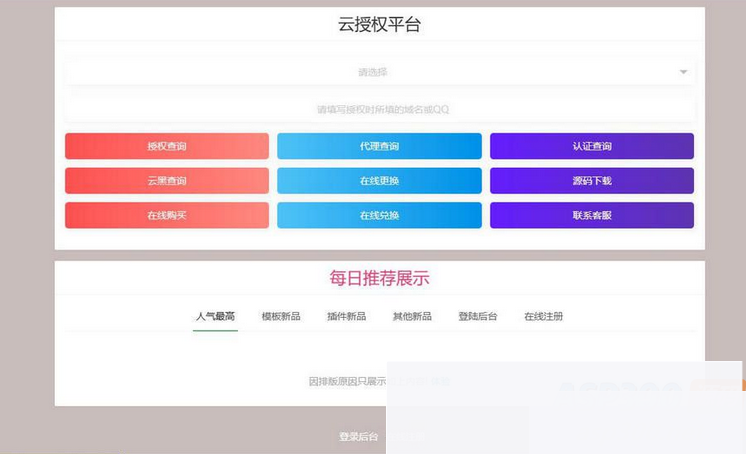The image size is (746, 454).
Task: Click the 每日推荐展示 section heading
Action: point(379,278)
